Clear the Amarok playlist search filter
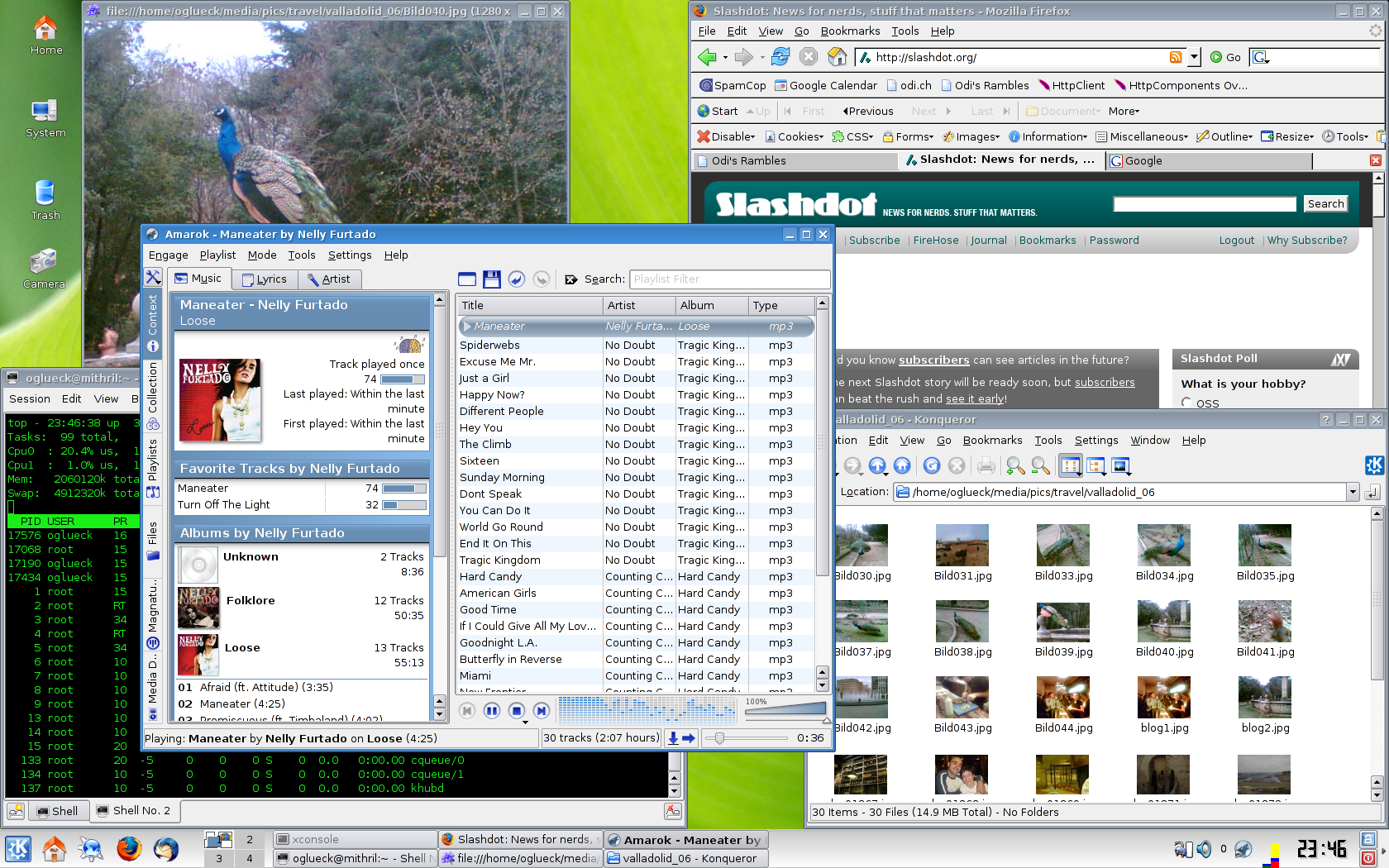Viewport: 1389px width, 868px height. [571, 279]
